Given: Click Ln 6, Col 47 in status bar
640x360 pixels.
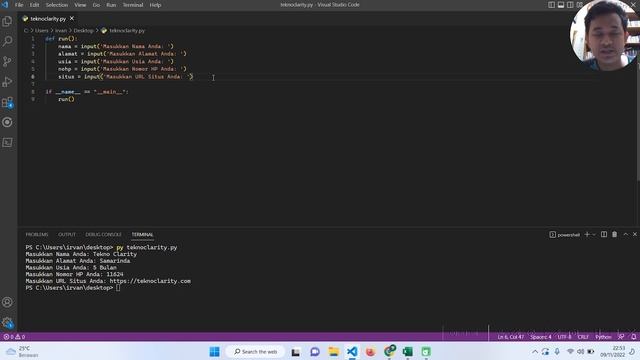Looking at the screenshot, I should coord(511,337).
